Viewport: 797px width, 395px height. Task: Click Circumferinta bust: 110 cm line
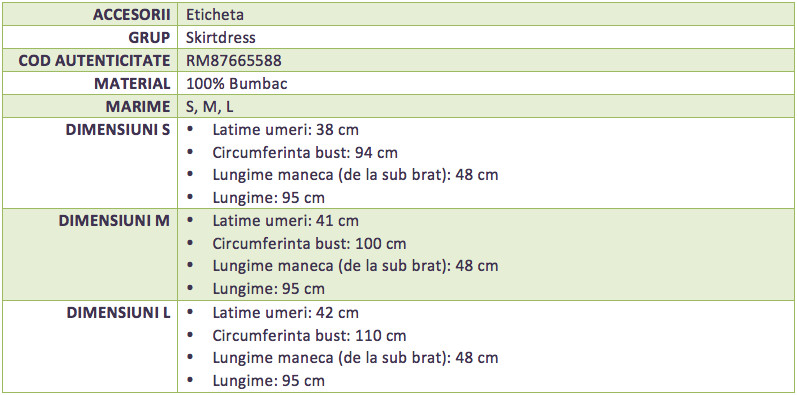310,336
